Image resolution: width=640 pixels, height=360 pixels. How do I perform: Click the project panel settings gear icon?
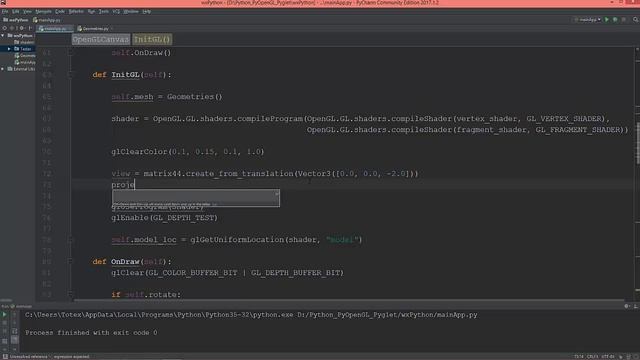(22, 28)
